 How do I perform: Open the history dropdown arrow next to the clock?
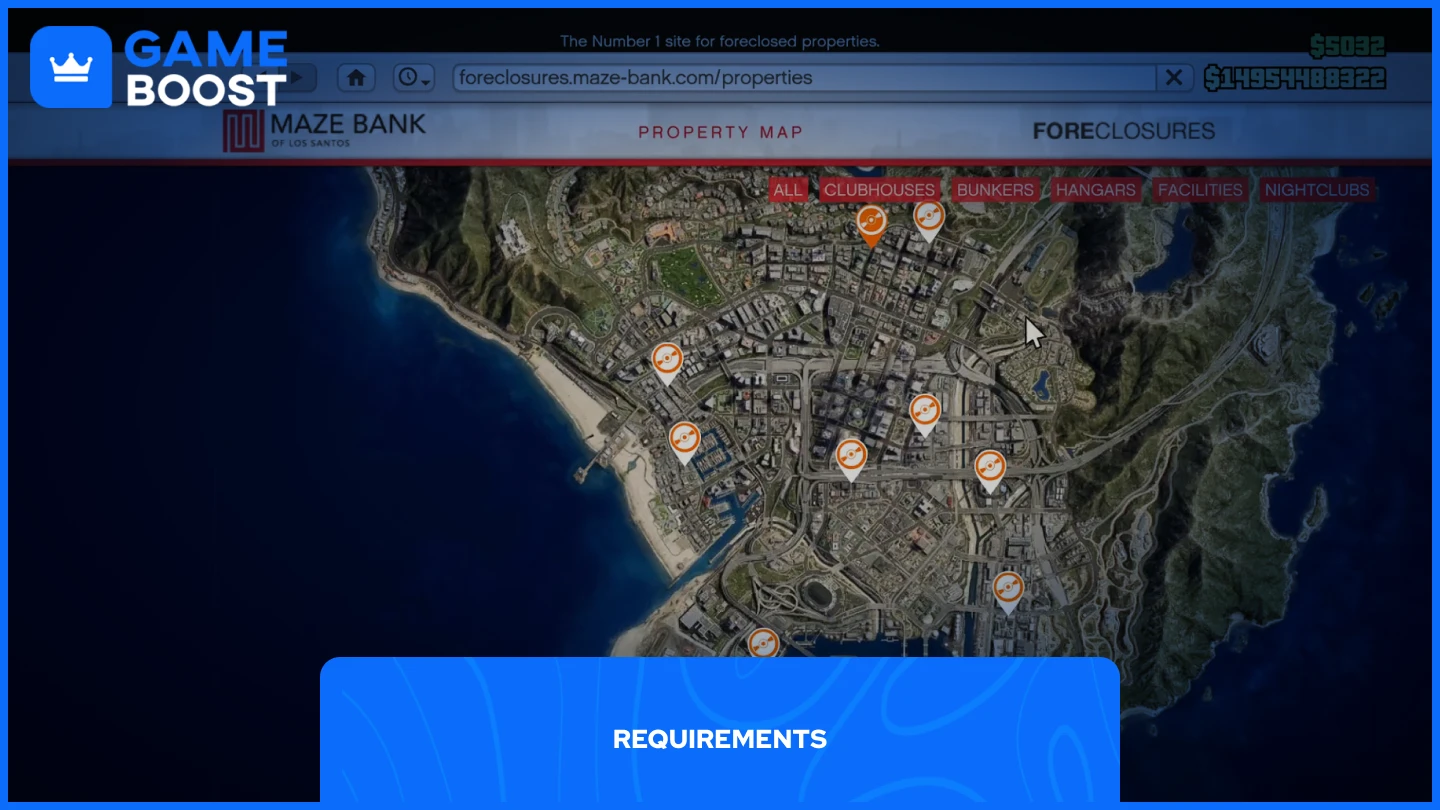[x=425, y=82]
